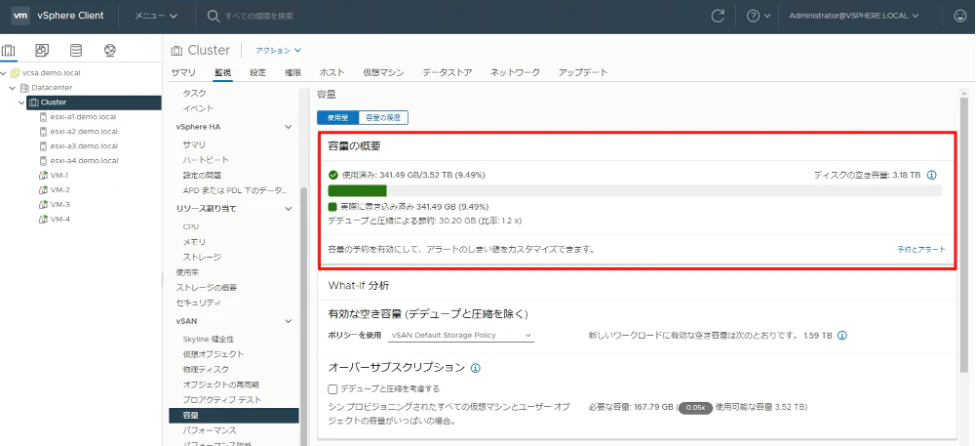Image resolution: width=976 pixels, height=446 pixels.
Task: Open the データストア tab
Action: tap(447, 72)
